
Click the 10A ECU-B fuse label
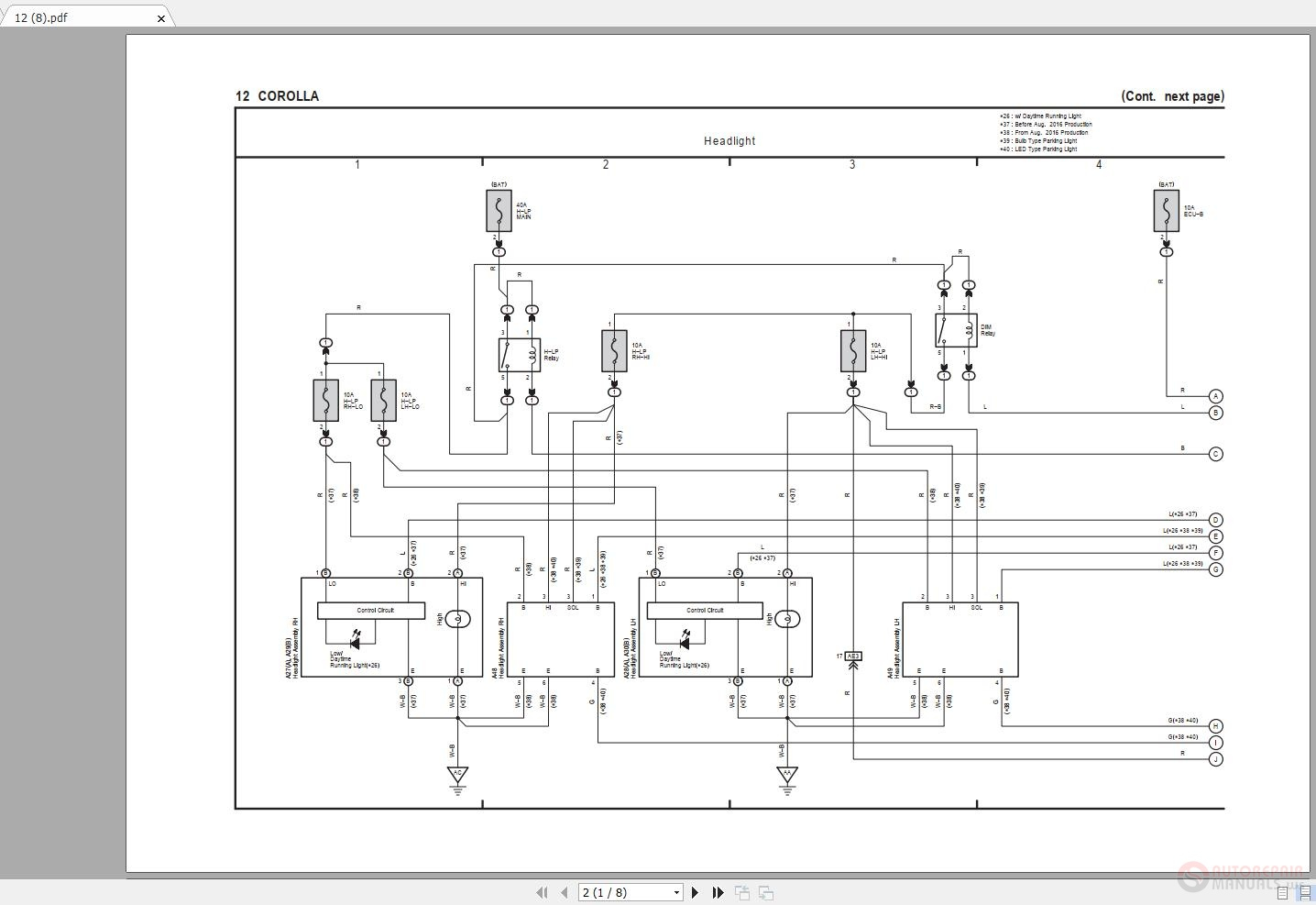coord(1193,211)
